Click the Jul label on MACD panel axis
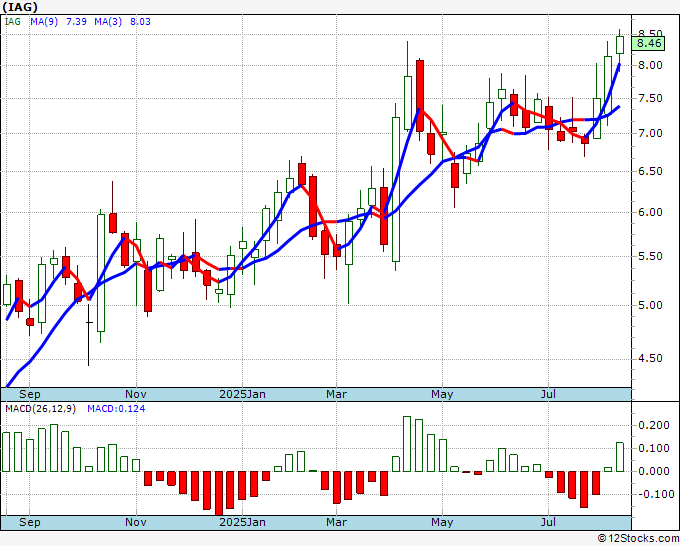The image size is (680, 546). pyautogui.click(x=549, y=522)
